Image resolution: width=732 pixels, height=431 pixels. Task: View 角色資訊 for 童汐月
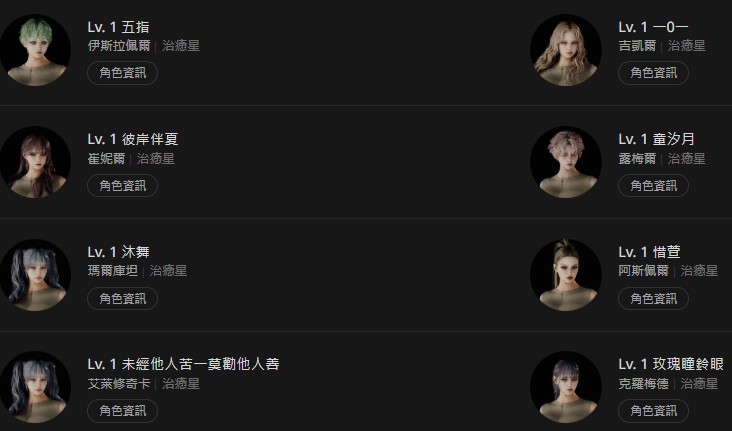pyautogui.click(x=653, y=185)
